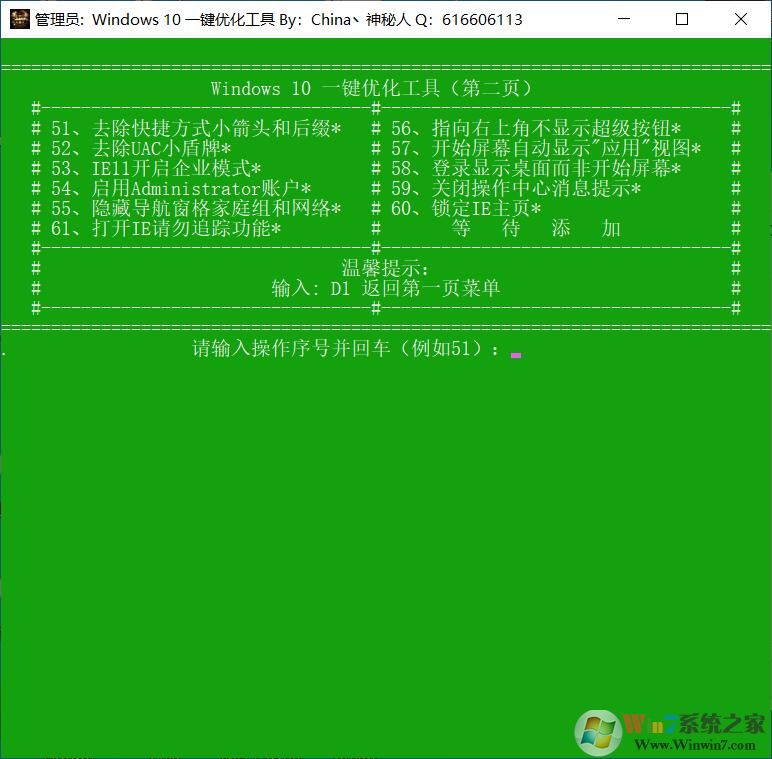Click the 等 待 添 加 placeholder text
The image size is (772, 759).
(x=536, y=229)
